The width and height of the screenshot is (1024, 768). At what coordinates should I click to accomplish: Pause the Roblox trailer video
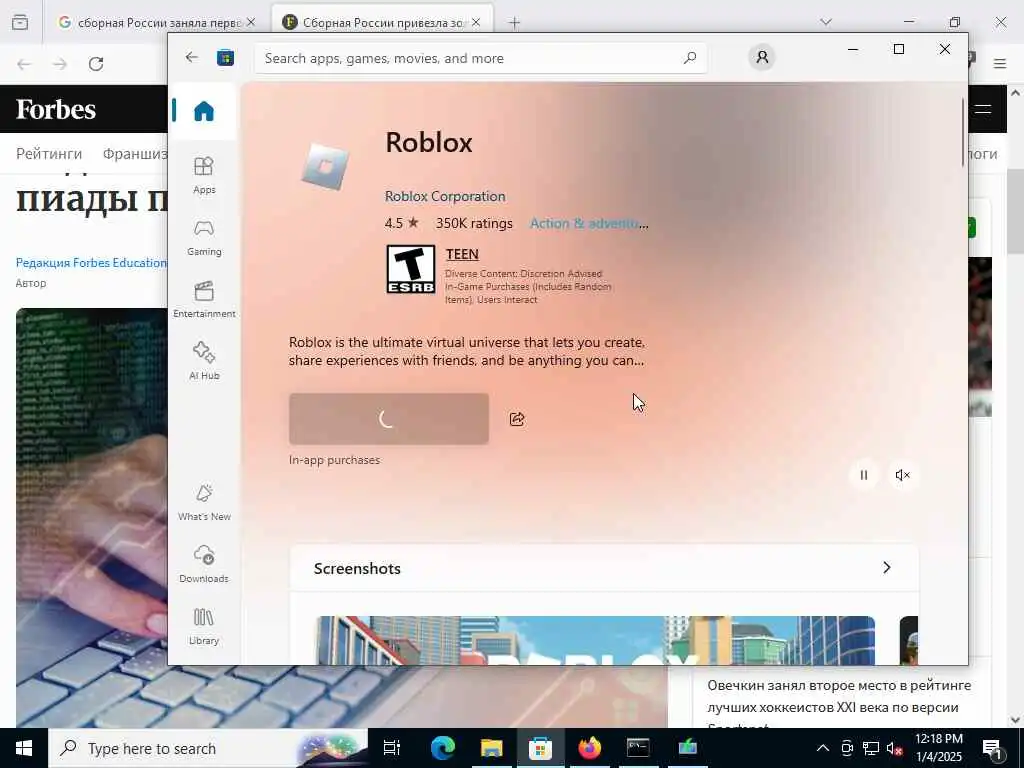(x=863, y=475)
